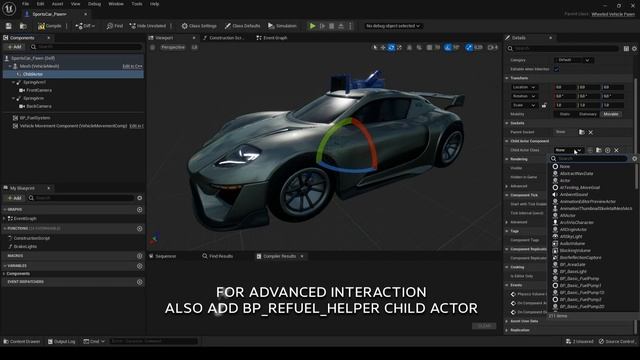Open Class Settings
This screenshot has height=360, width=640.
click(199, 26)
